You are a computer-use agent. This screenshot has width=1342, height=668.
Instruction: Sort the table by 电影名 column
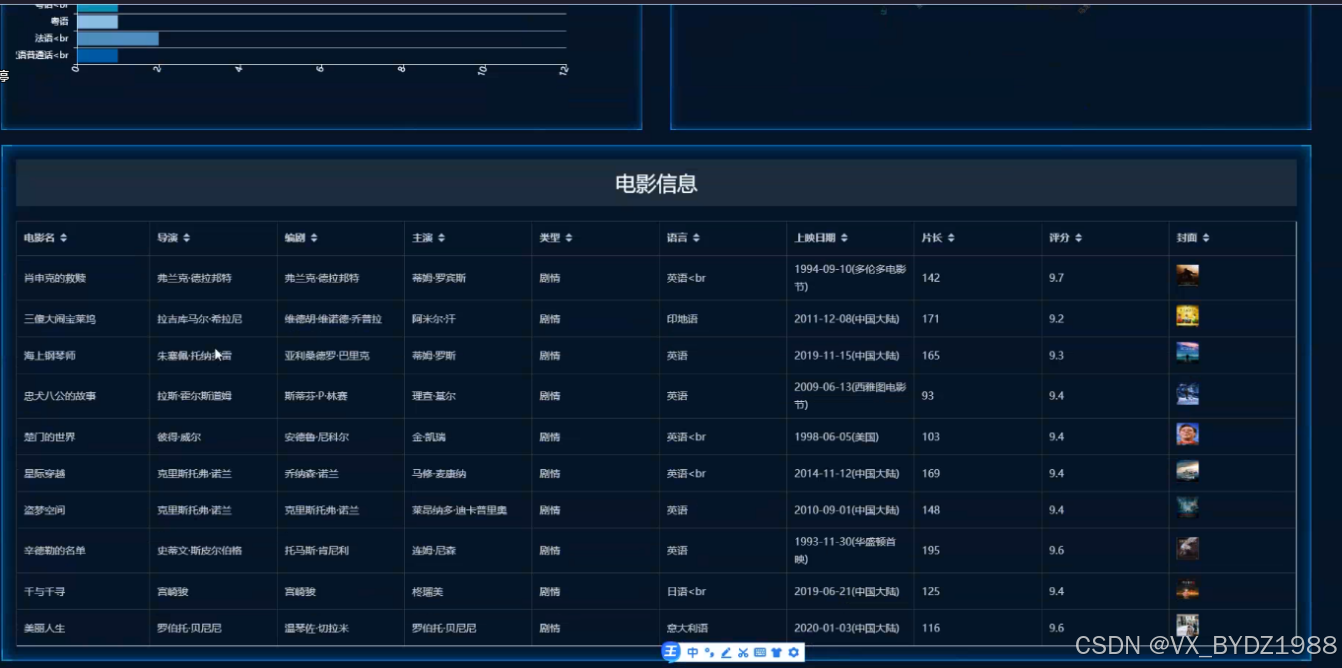tap(64, 238)
